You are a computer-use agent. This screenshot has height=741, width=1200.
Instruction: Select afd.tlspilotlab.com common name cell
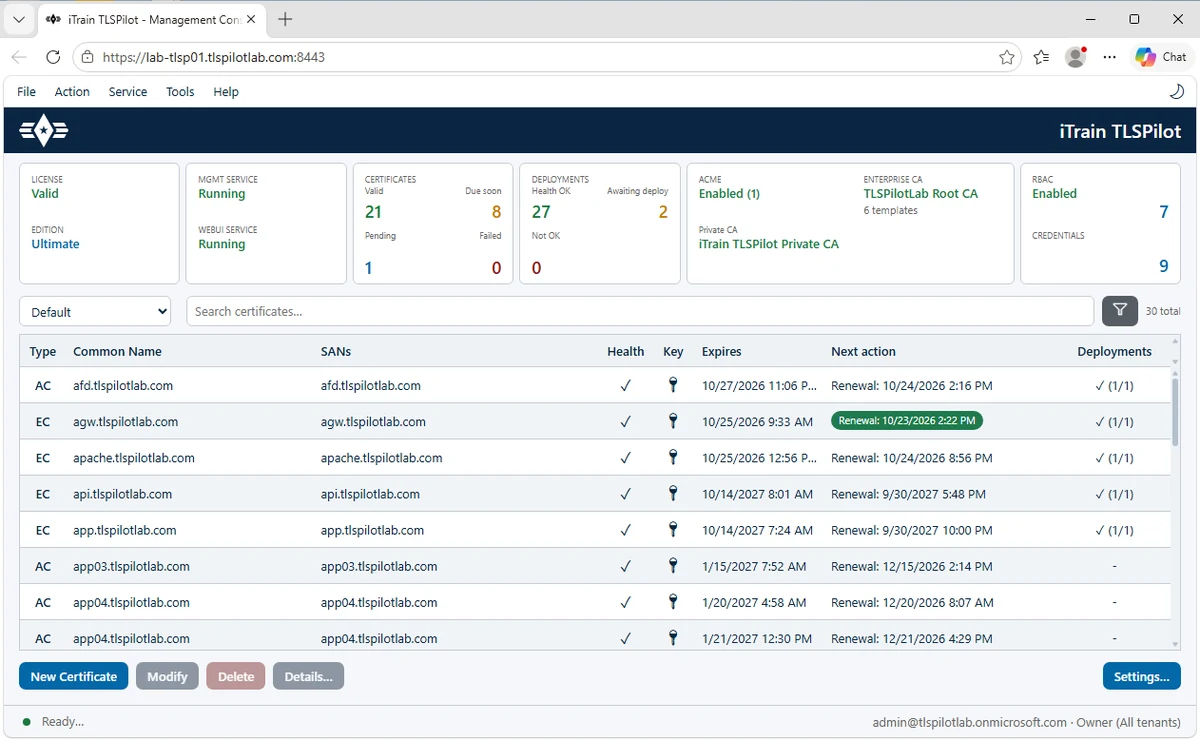(x=123, y=385)
